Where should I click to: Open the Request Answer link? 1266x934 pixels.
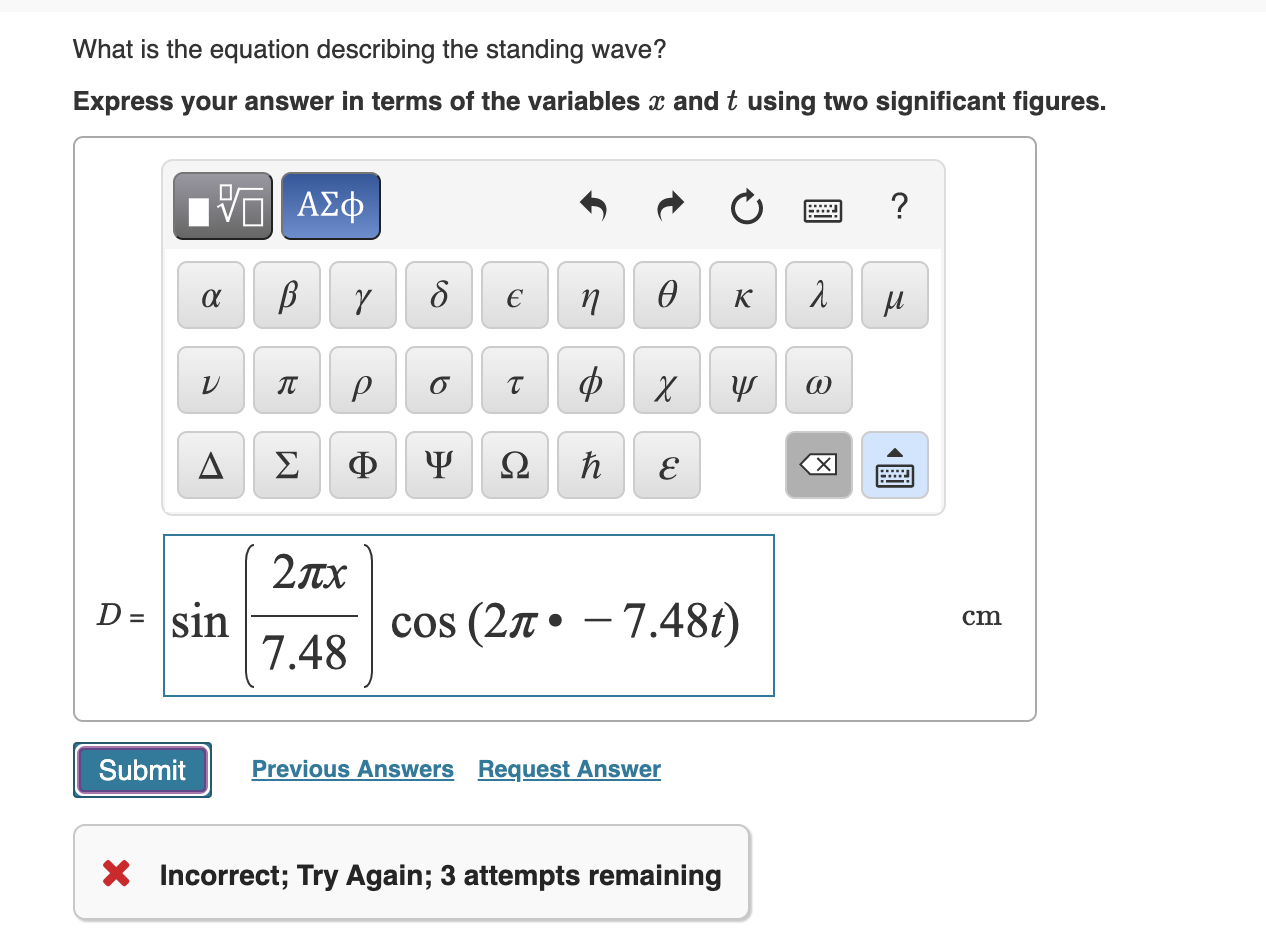[x=568, y=769]
